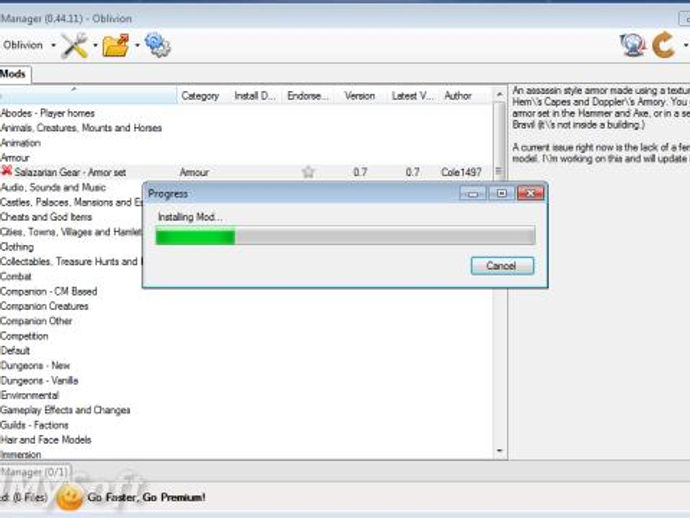Viewport: 690px width, 518px height.
Task: Select Abodes - Player homes category
Action: pyautogui.click(x=48, y=113)
